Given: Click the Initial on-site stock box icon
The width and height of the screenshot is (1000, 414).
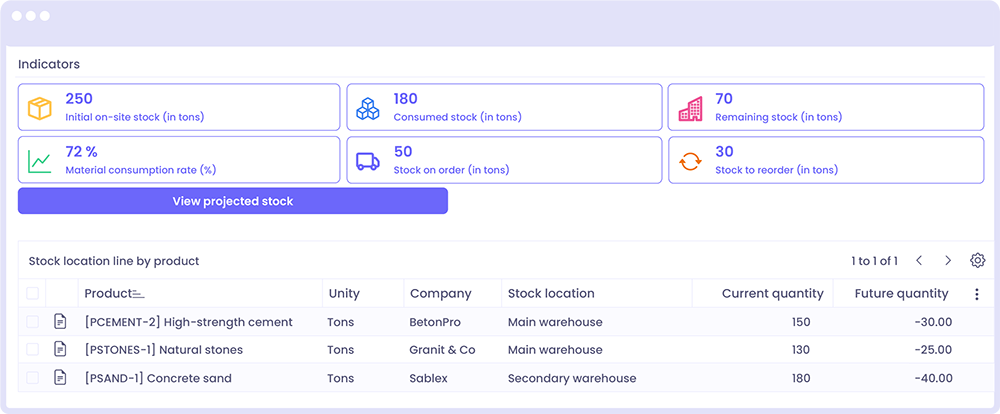Looking at the screenshot, I should (40, 108).
